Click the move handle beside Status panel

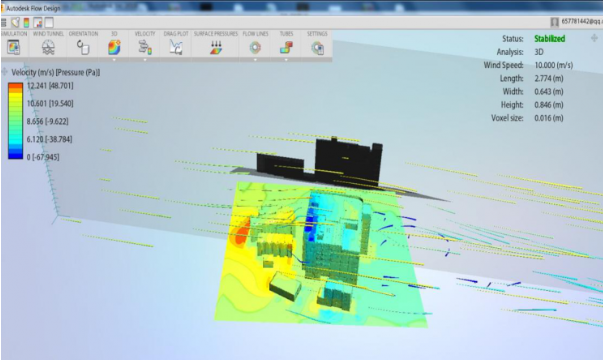pos(594,38)
